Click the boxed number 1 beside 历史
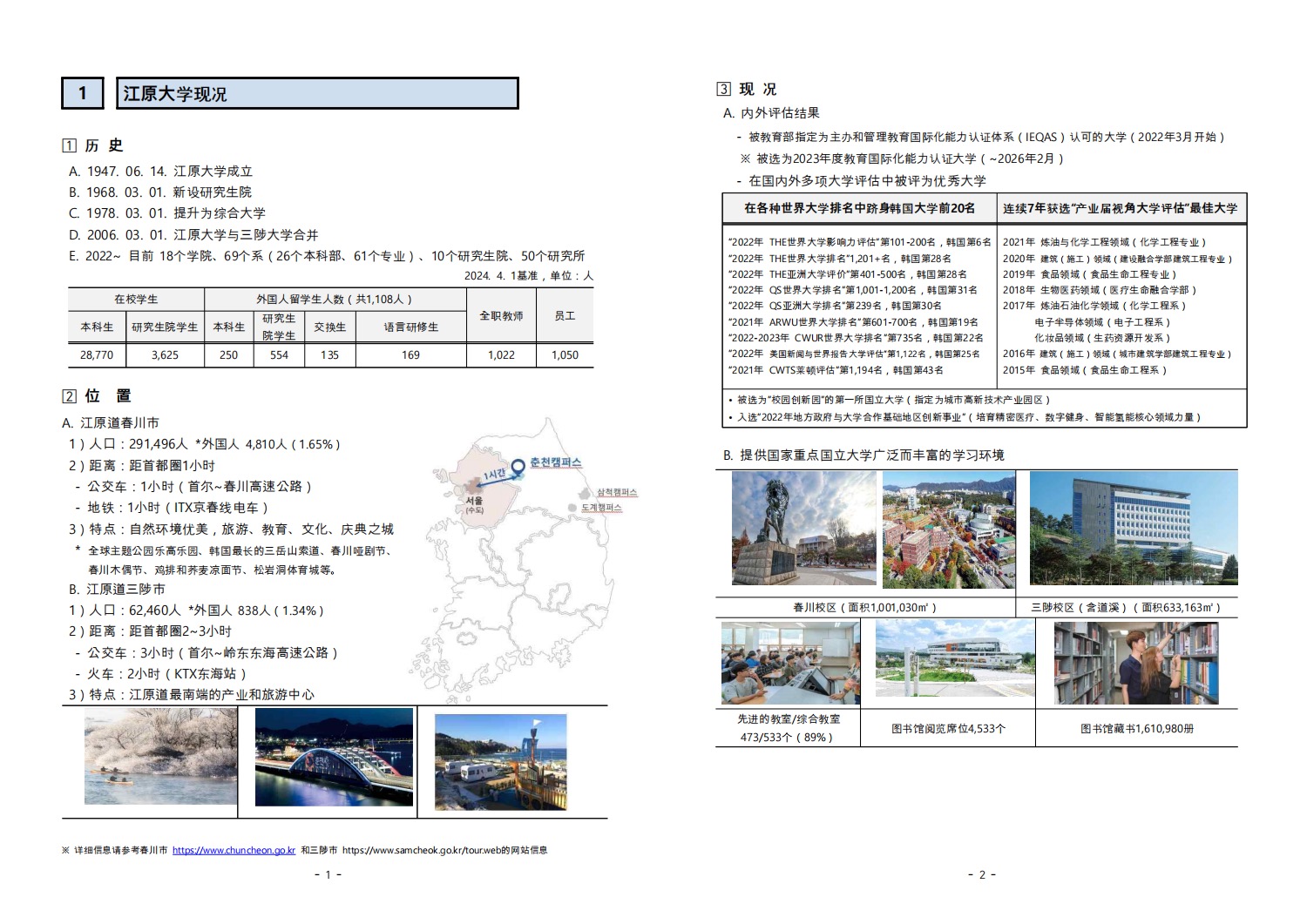 [x=70, y=146]
